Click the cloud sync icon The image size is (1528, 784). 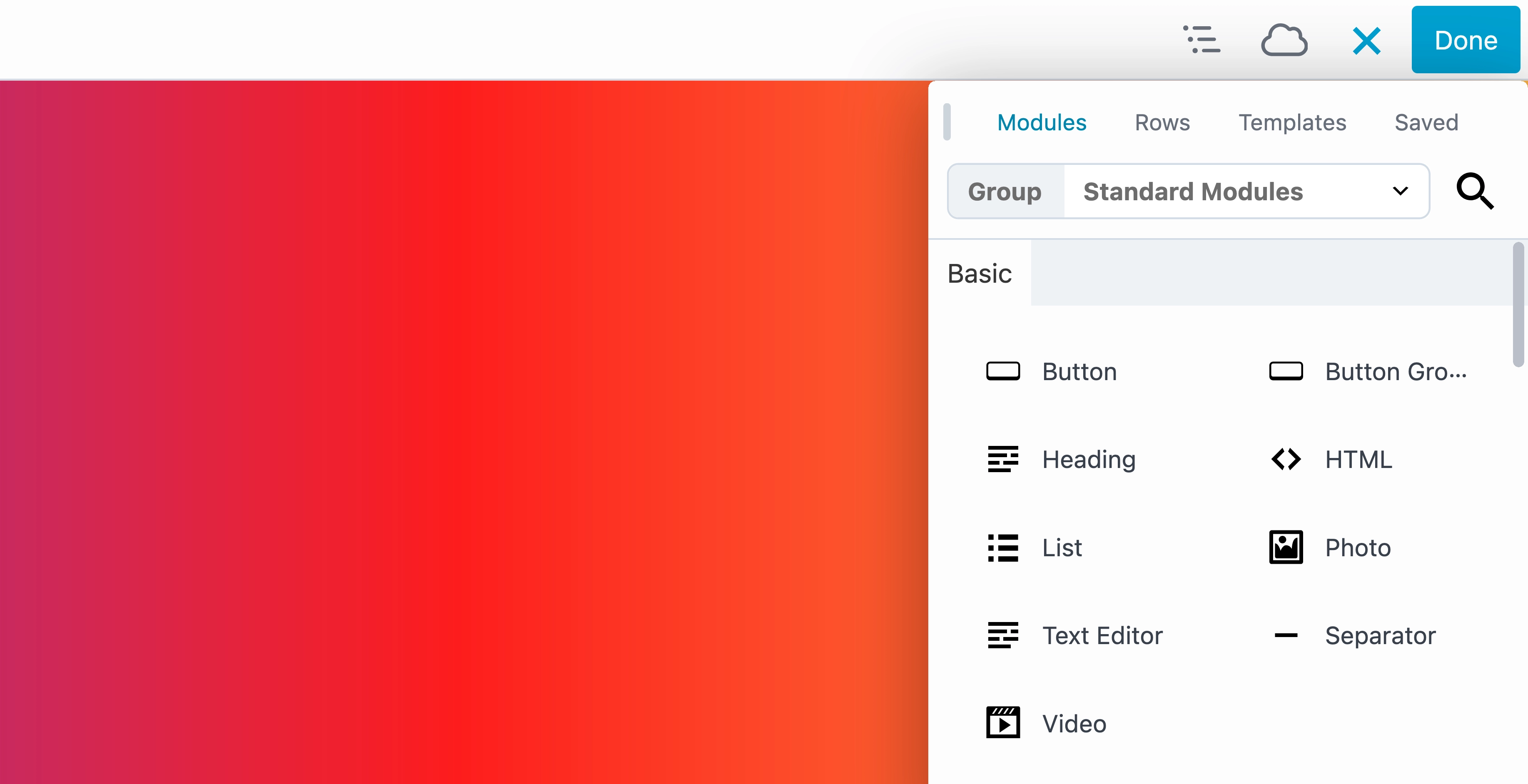[1284, 40]
